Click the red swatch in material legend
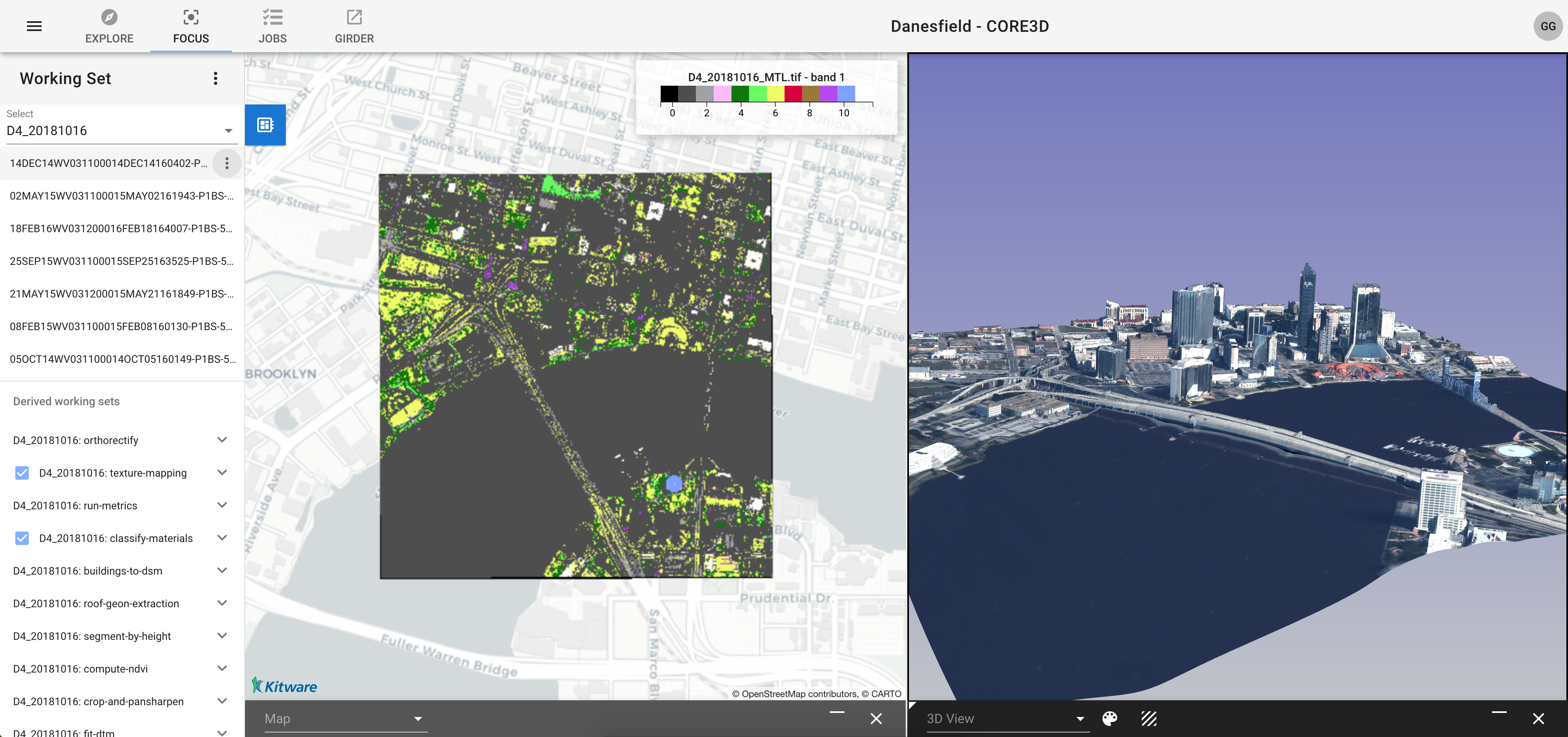The width and height of the screenshot is (1568, 737). tap(793, 93)
